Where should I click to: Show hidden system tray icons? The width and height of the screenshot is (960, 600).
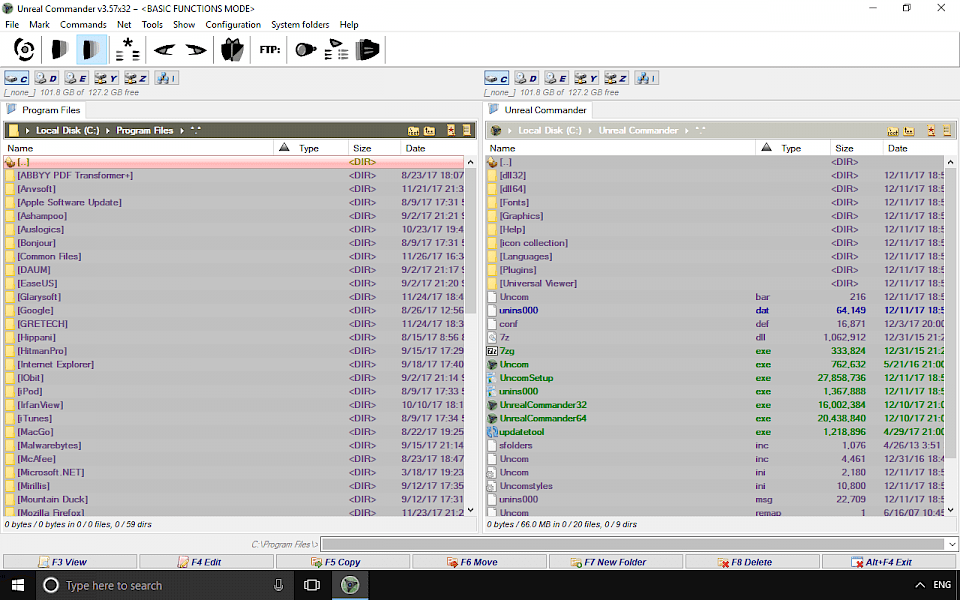coord(920,585)
